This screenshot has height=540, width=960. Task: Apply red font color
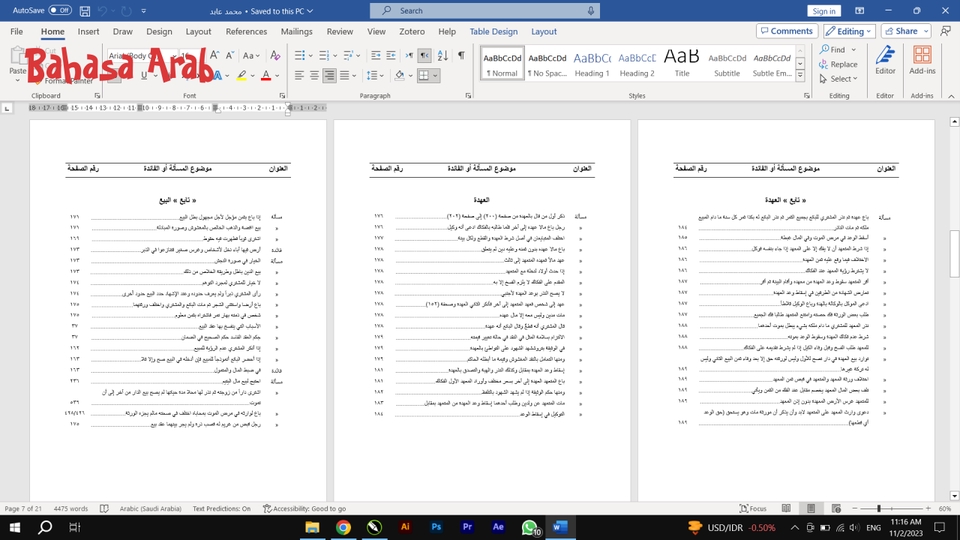click(x=266, y=75)
